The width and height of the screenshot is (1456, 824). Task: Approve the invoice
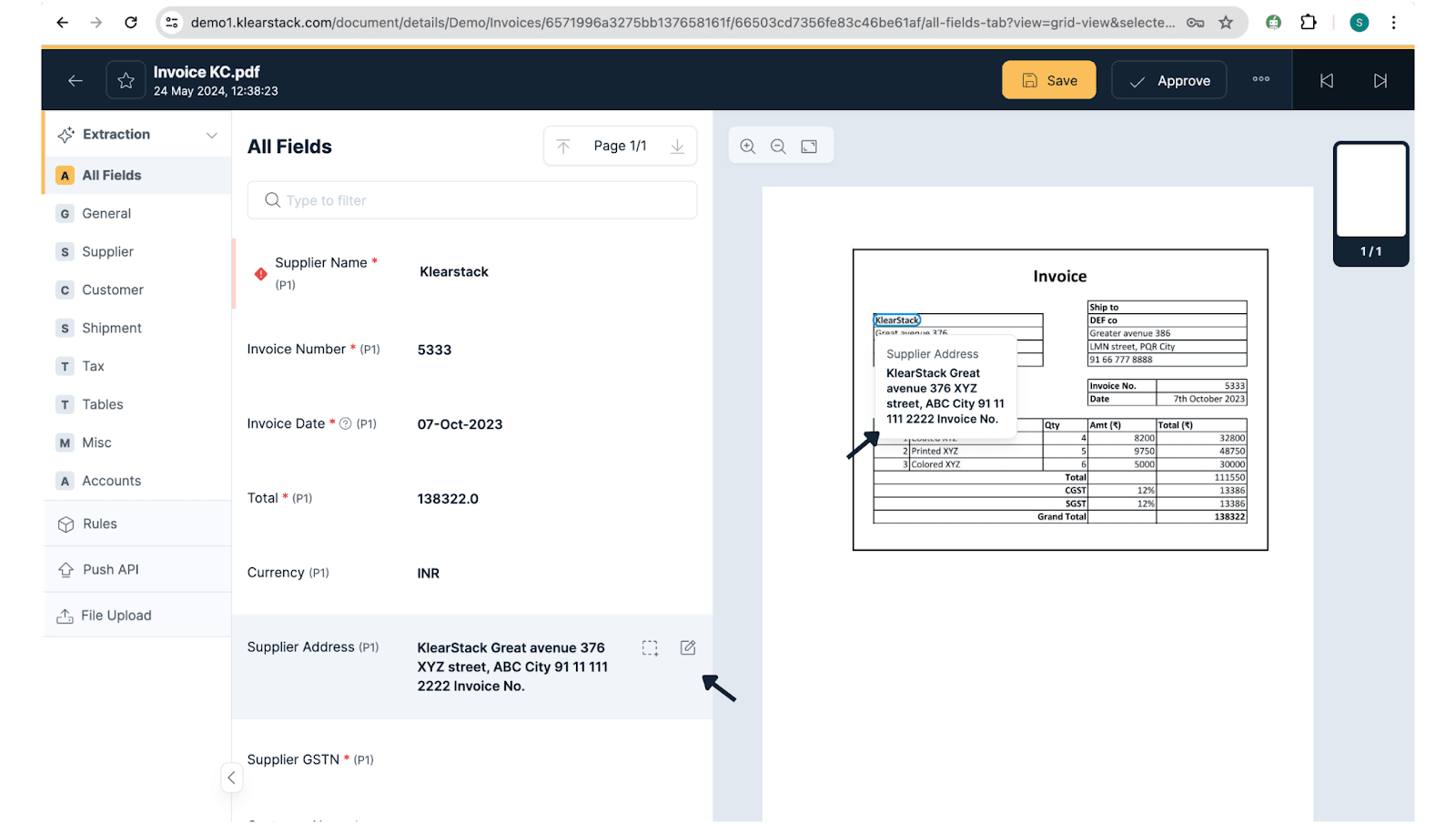pos(1168,80)
